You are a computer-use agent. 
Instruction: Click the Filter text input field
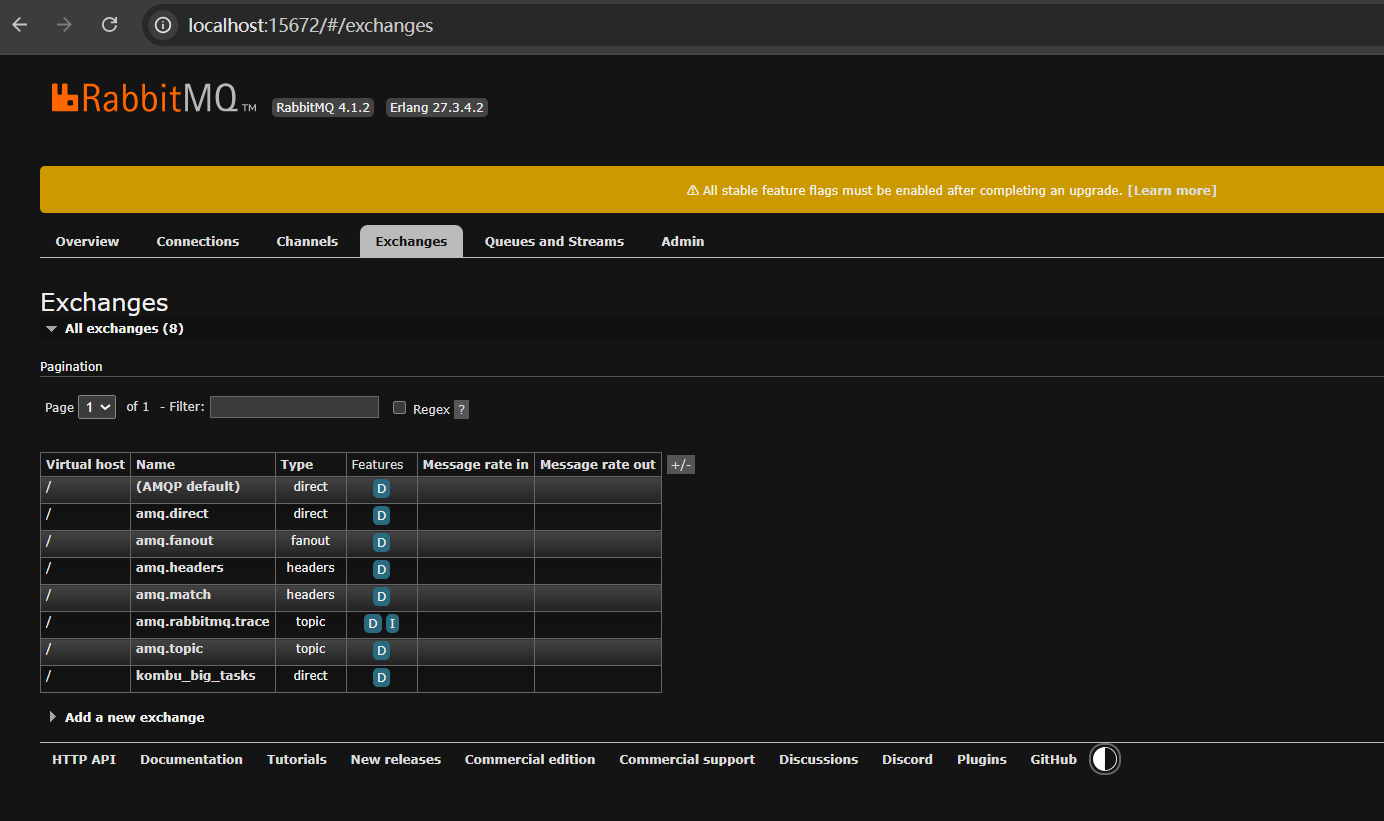click(294, 407)
